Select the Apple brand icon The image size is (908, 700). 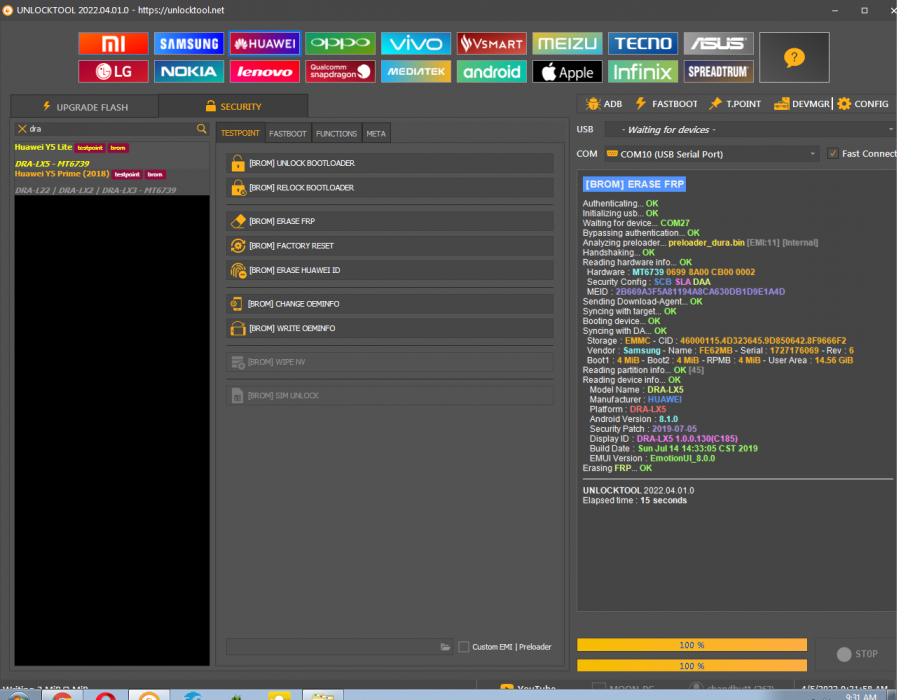coord(568,72)
